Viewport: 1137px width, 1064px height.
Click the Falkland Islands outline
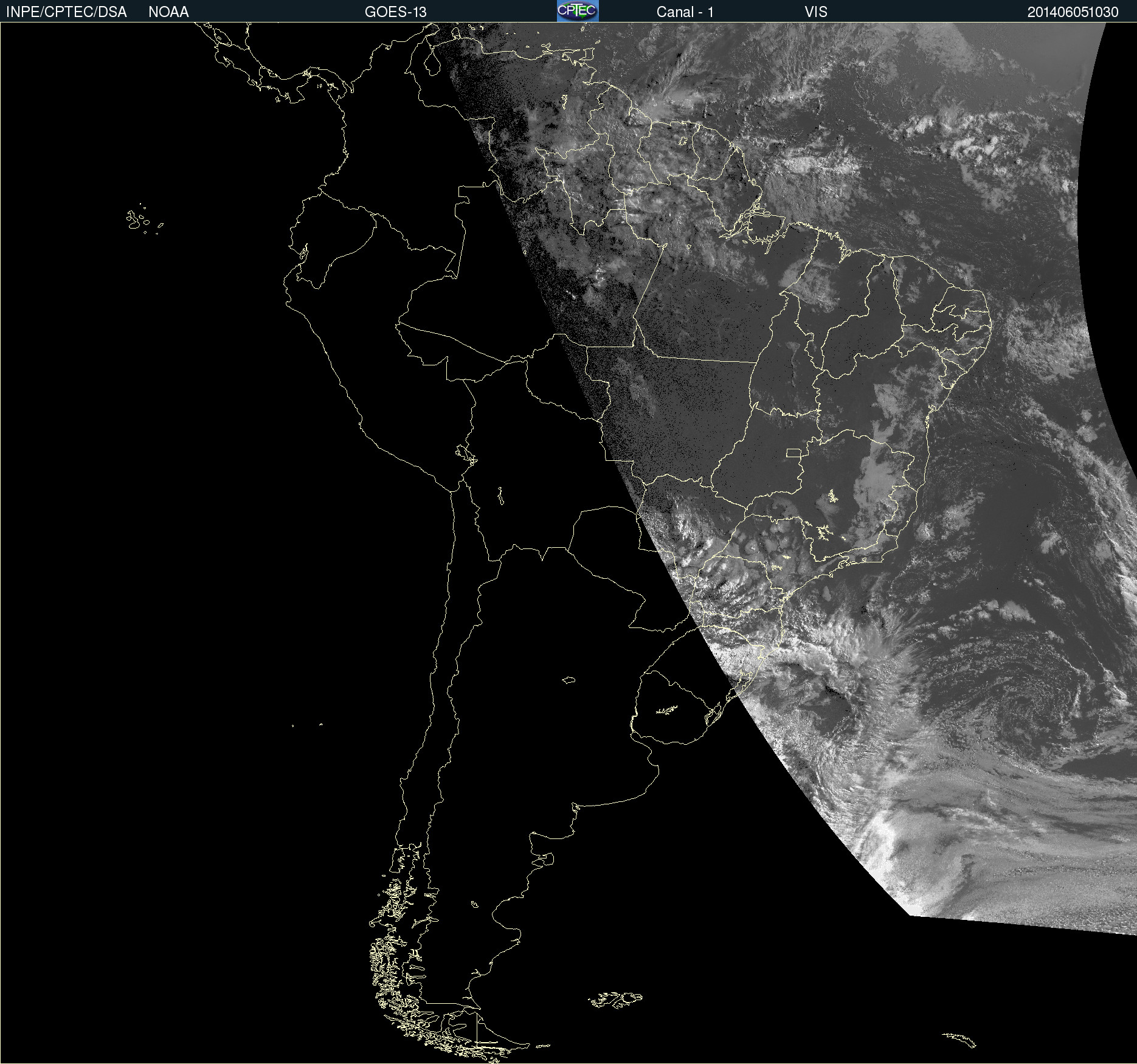(615, 1000)
